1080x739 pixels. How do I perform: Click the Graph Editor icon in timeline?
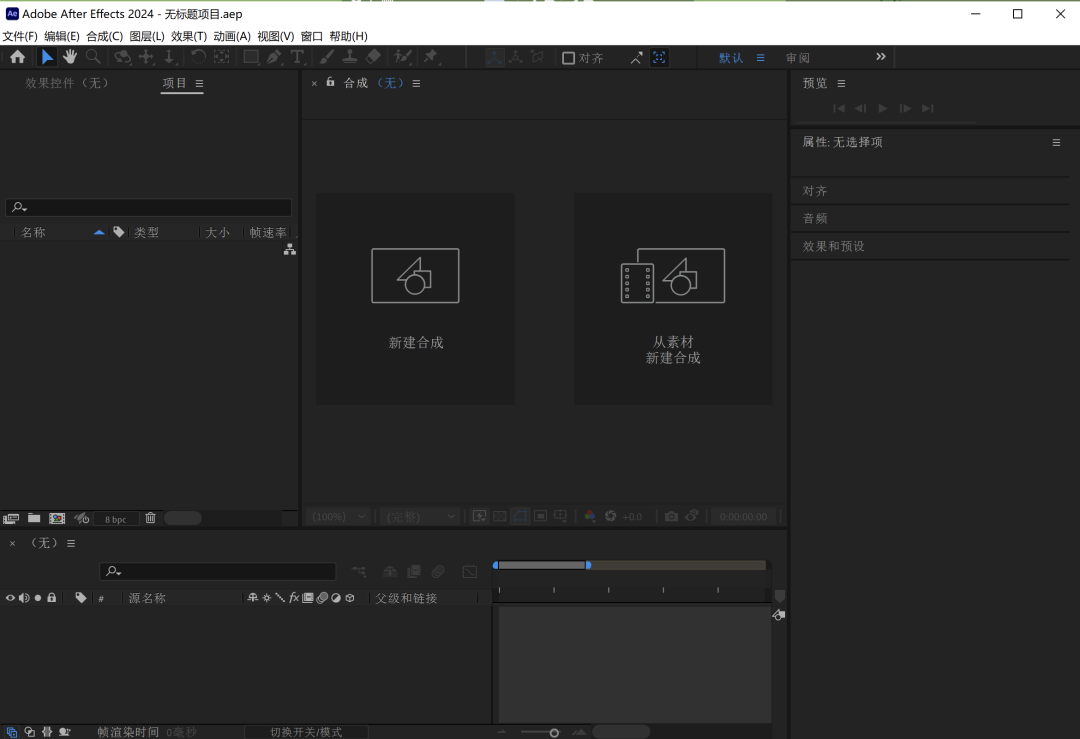coord(470,572)
